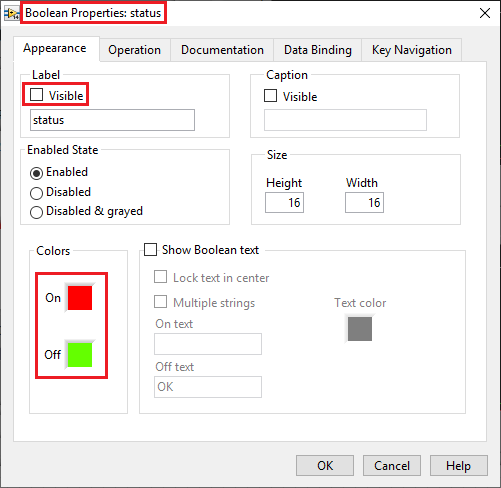The image size is (501, 488).
Task: Focus the Width value field
Action: click(364, 202)
